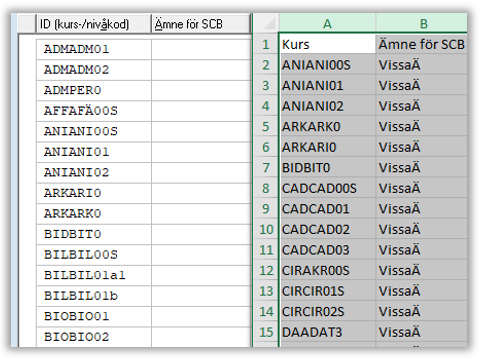Click Excel cell 'CIRAKR00S'
The height and width of the screenshot is (361, 481).
click(327, 270)
